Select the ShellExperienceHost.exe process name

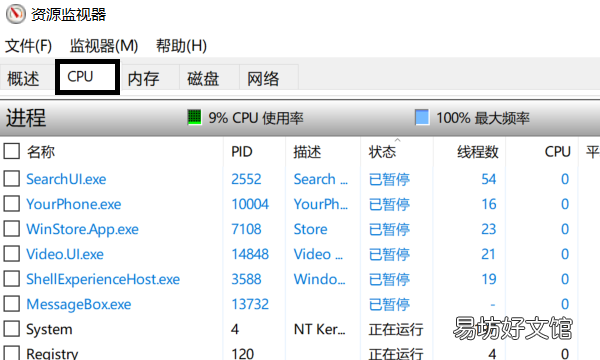[103, 279]
